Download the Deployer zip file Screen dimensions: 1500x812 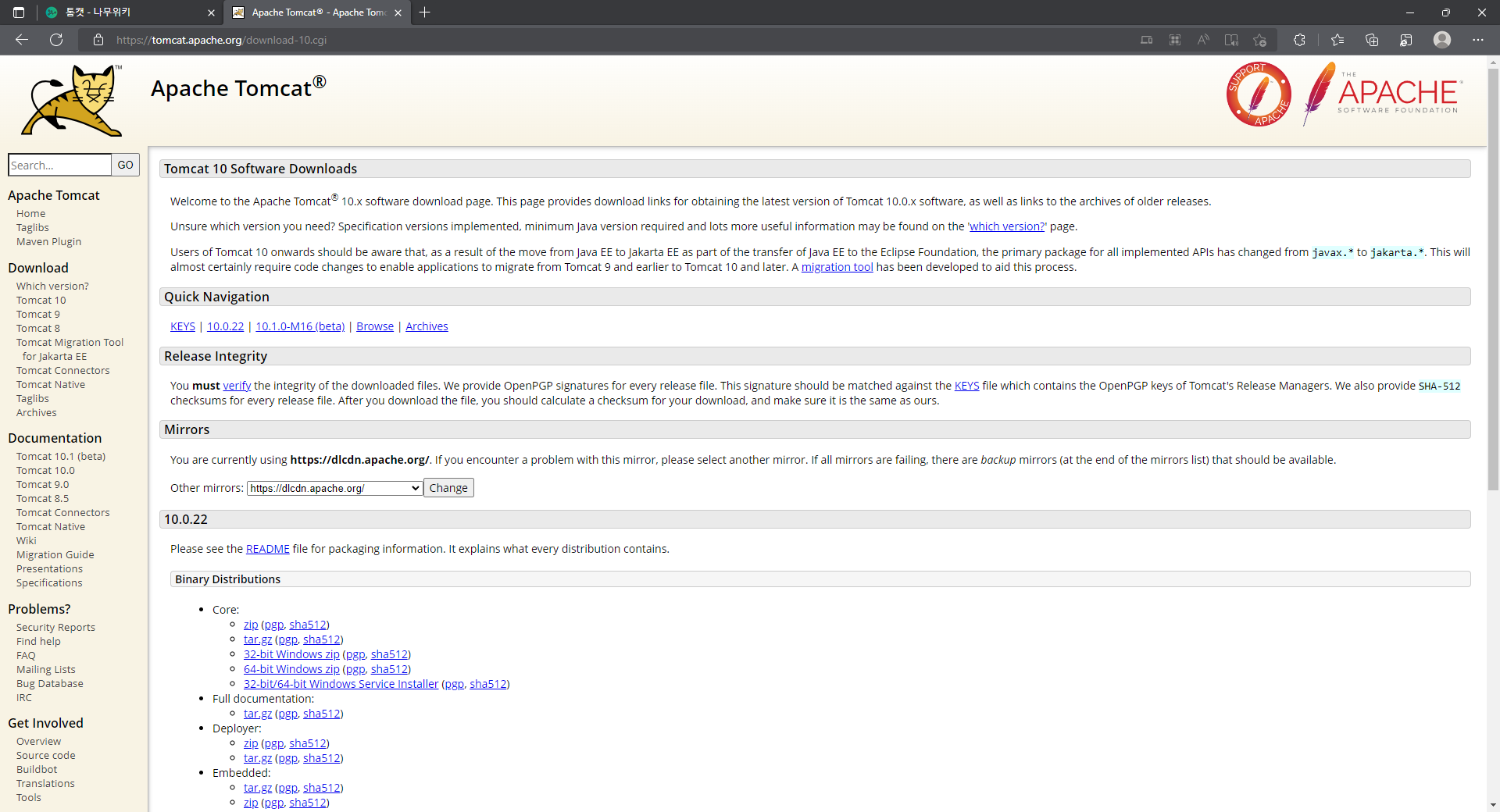(251, 743)
